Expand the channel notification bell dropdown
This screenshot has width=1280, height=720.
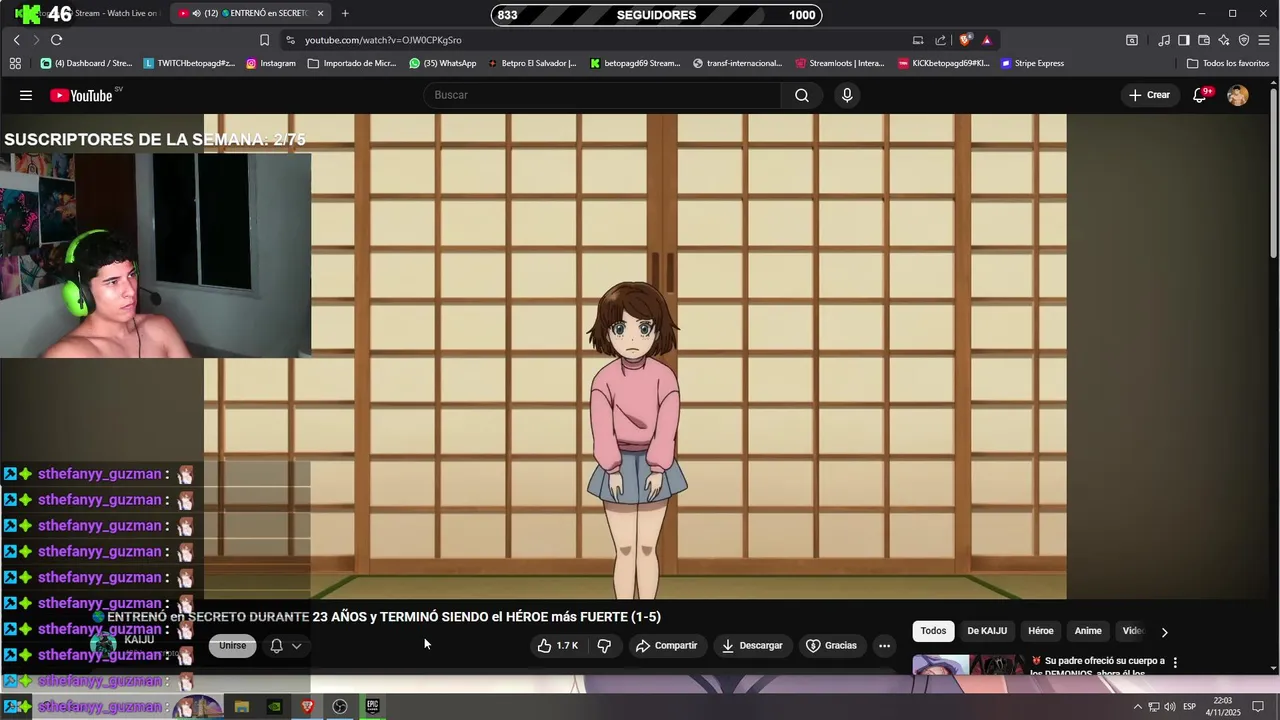286,646
